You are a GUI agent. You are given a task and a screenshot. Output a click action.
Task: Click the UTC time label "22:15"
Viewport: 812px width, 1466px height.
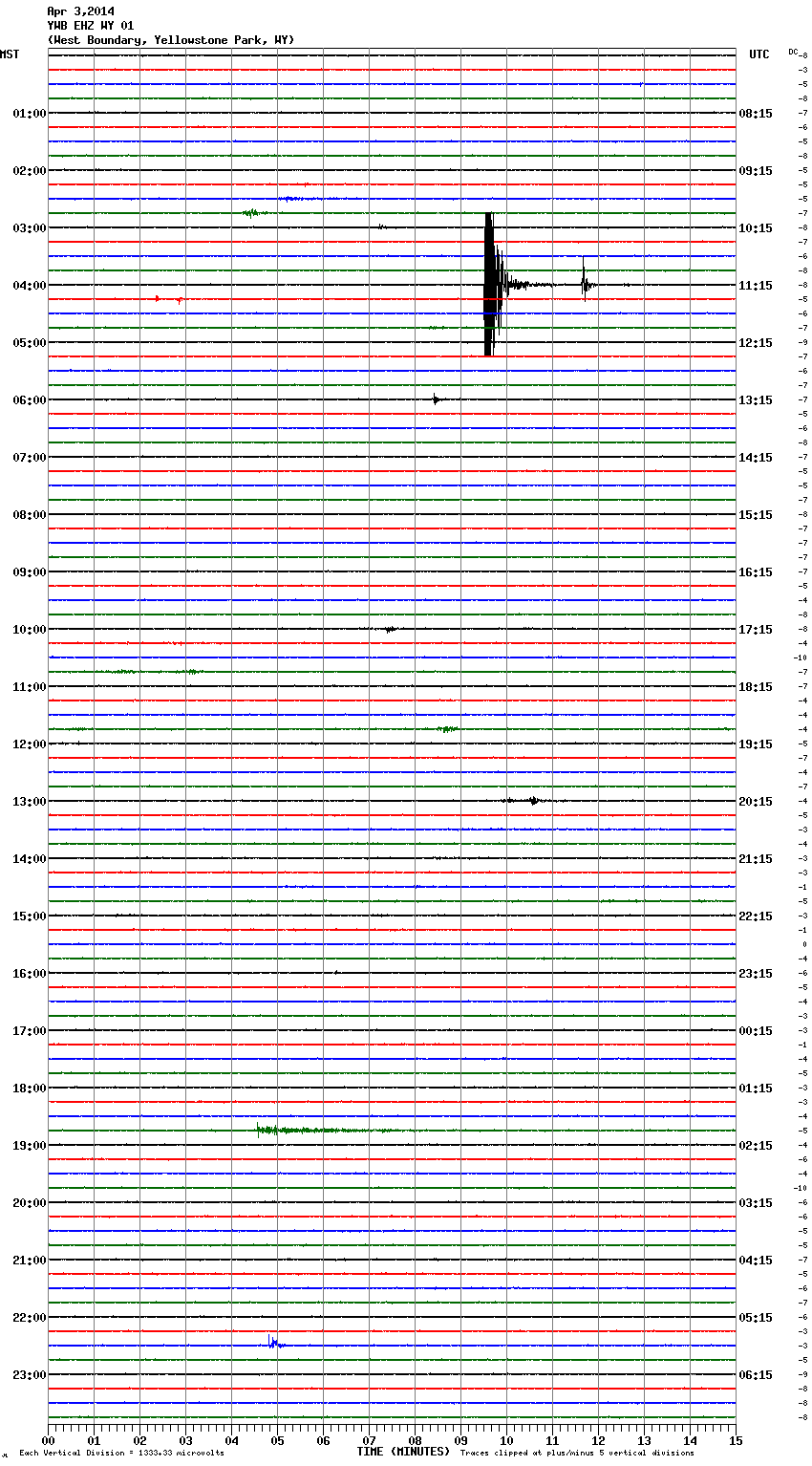pos(756,916)
